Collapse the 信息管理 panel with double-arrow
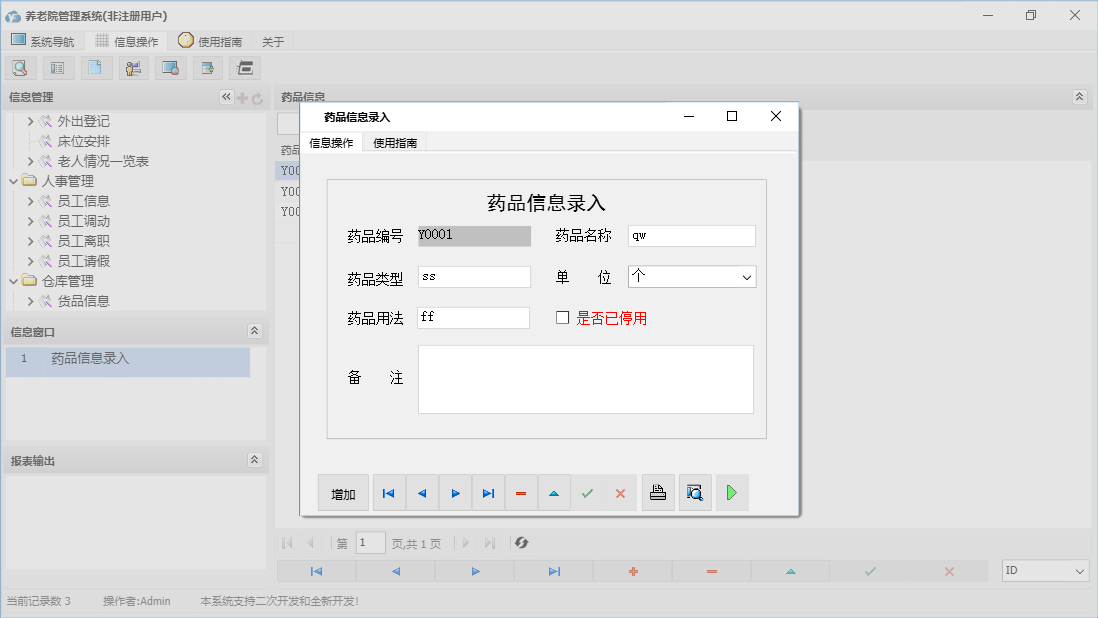Image resolution: width=1098 pixels, height=618 pixels. pyautogui.click(x=226, y=97)
